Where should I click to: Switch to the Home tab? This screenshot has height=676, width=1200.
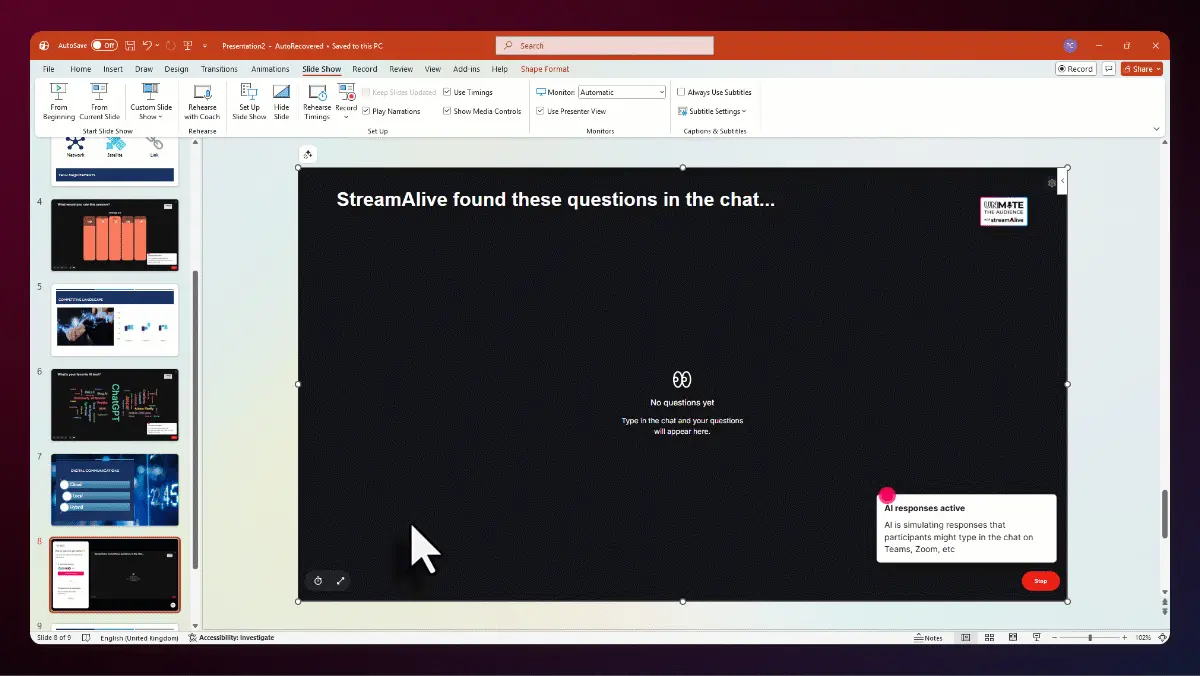click(x=80, y=69)
